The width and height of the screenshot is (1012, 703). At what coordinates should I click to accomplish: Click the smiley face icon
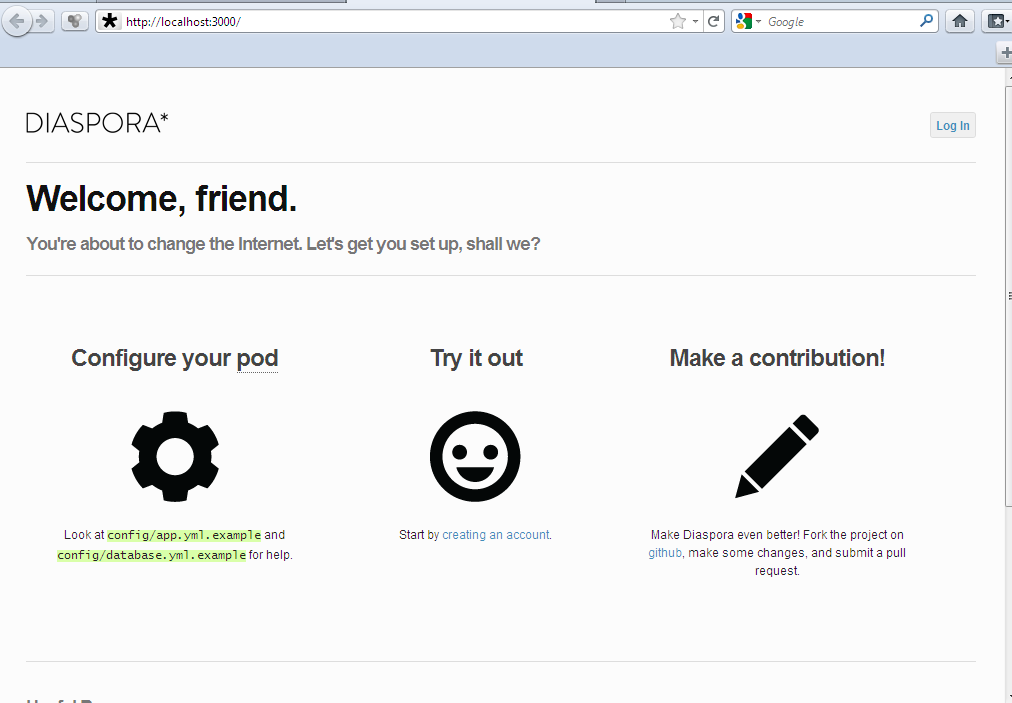tap(475, 456)
